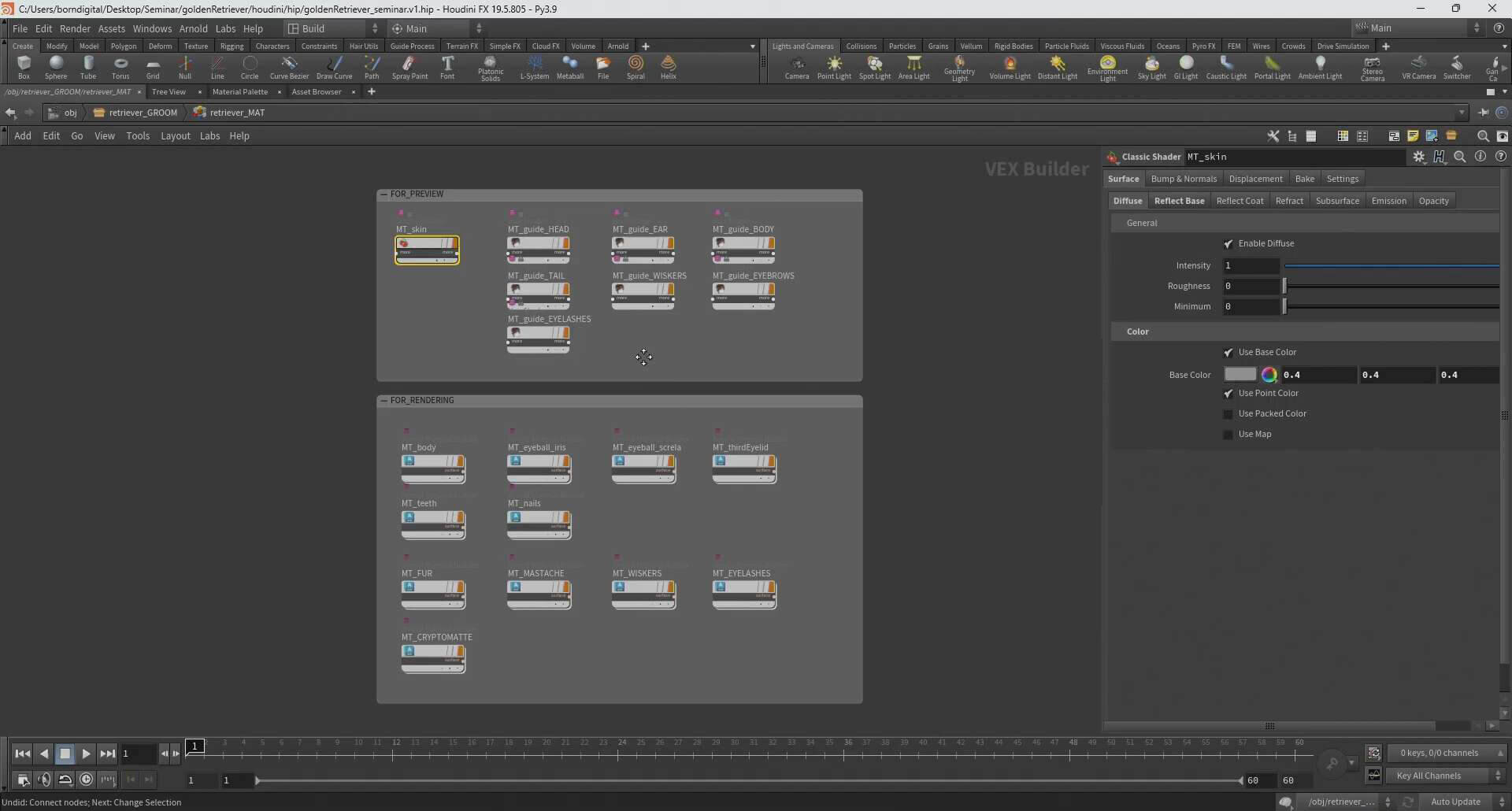Screen dimensions: 1512x811
Task: Switch to the Bump & Normals tab
Action: [x=1183, y=179]
